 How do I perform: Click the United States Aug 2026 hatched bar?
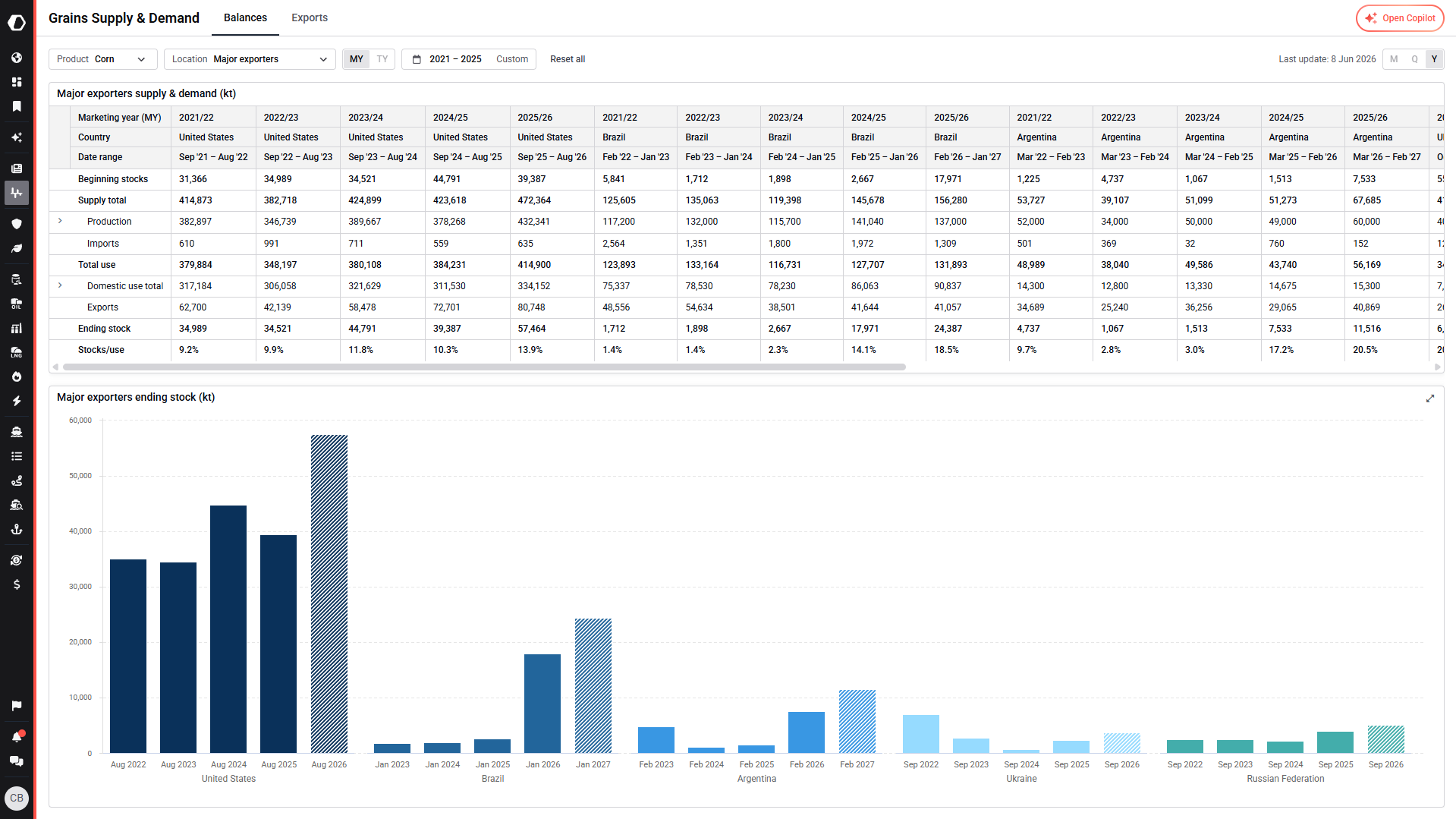(329, 594)
